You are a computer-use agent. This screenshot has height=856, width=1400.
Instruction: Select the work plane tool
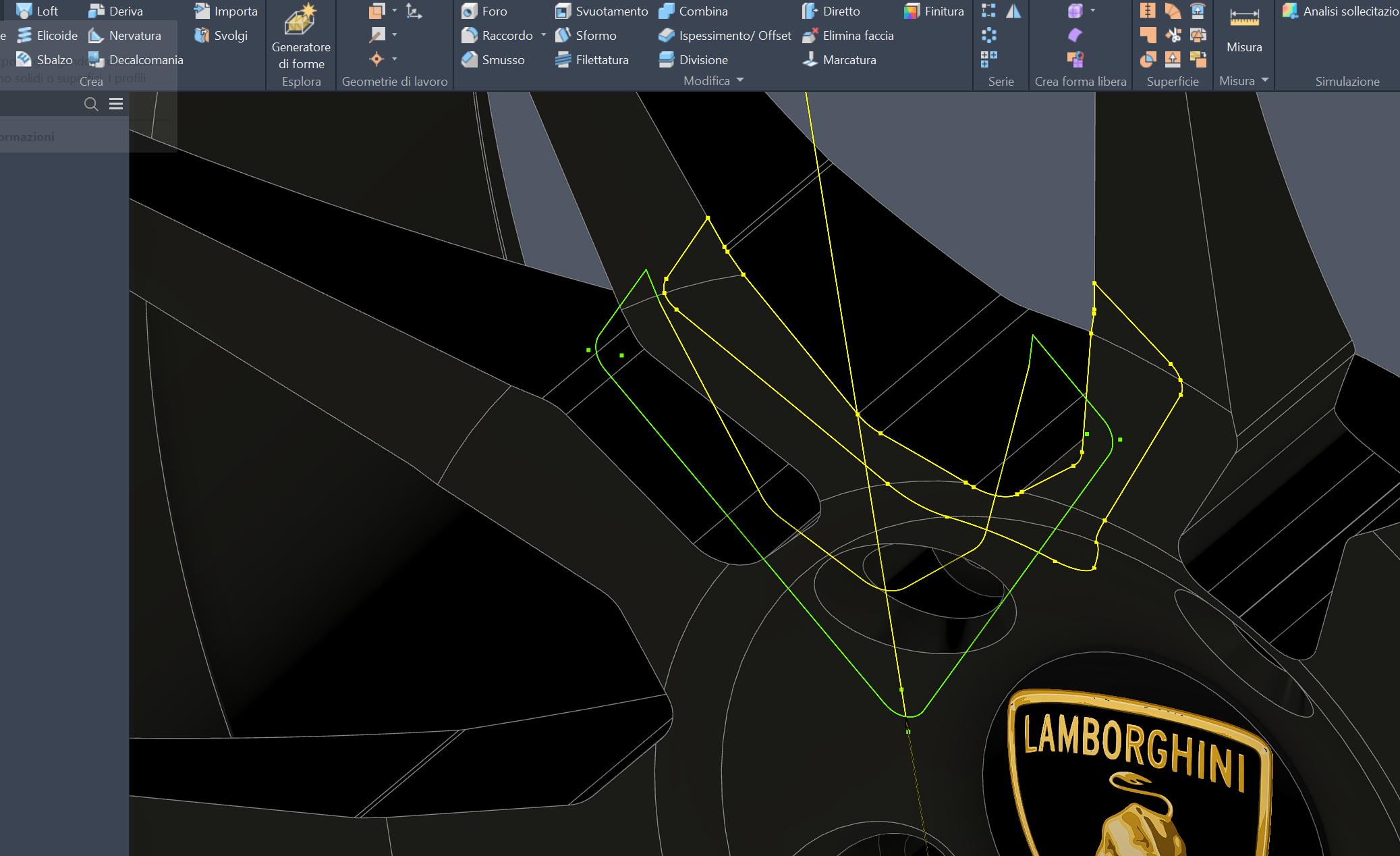377,11
